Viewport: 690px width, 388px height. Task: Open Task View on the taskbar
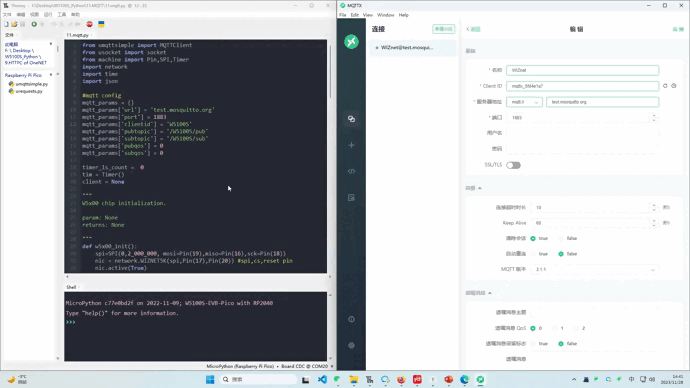pyautogui.click(x=305, y=379)
